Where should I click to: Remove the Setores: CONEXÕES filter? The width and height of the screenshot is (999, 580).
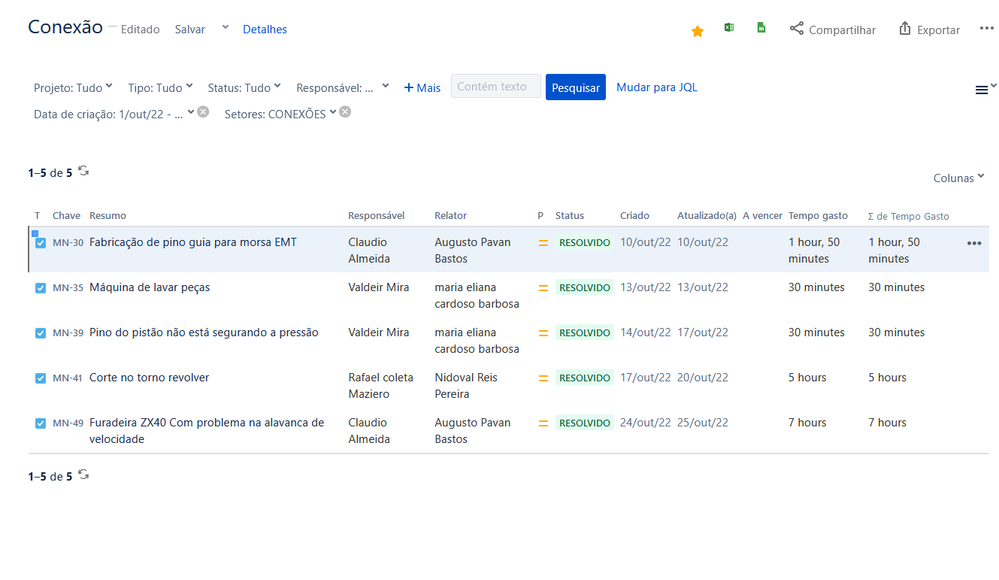tap(345, 112)
